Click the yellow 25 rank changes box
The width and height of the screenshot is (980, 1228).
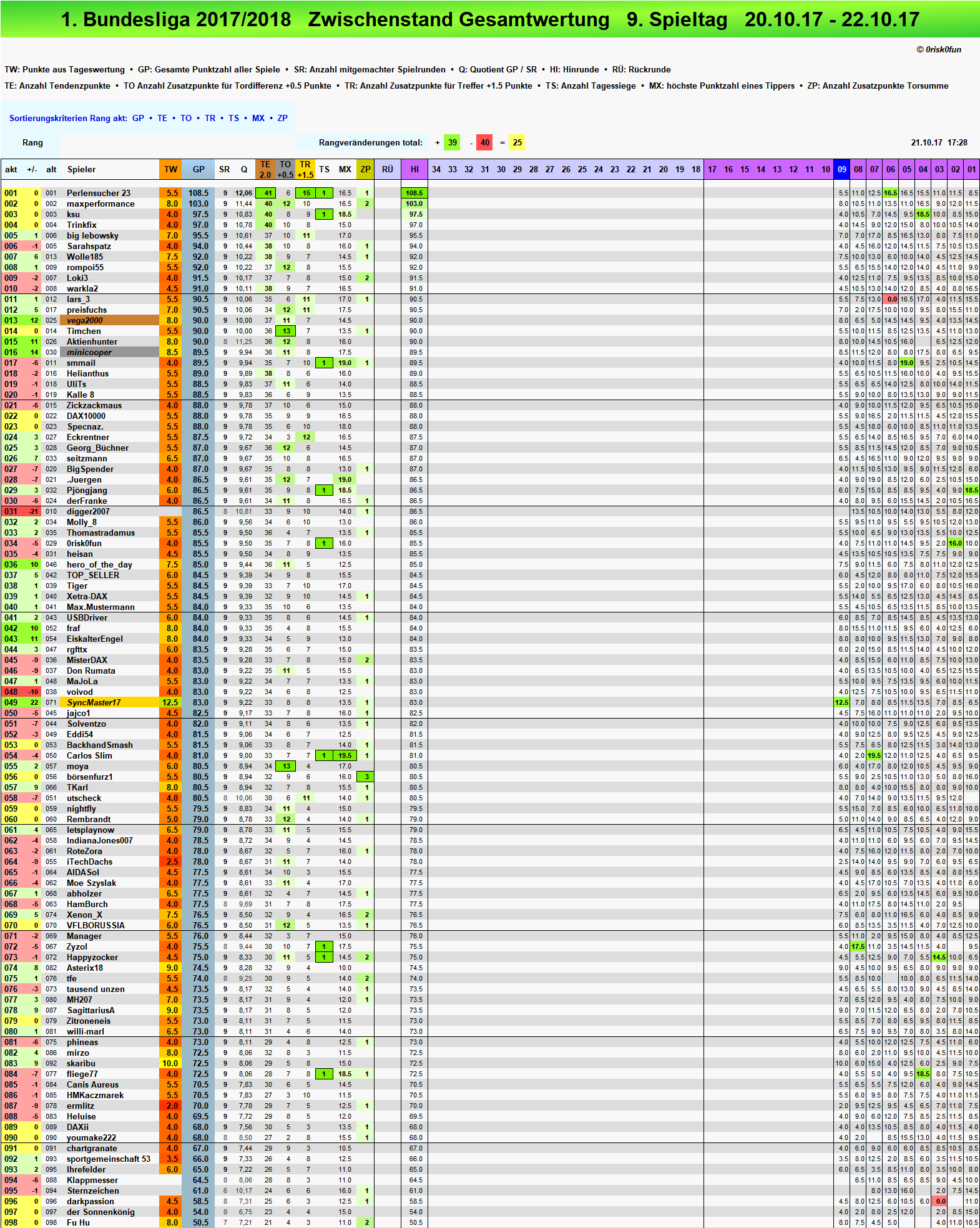pyautogui.click(x=517, y=142)
